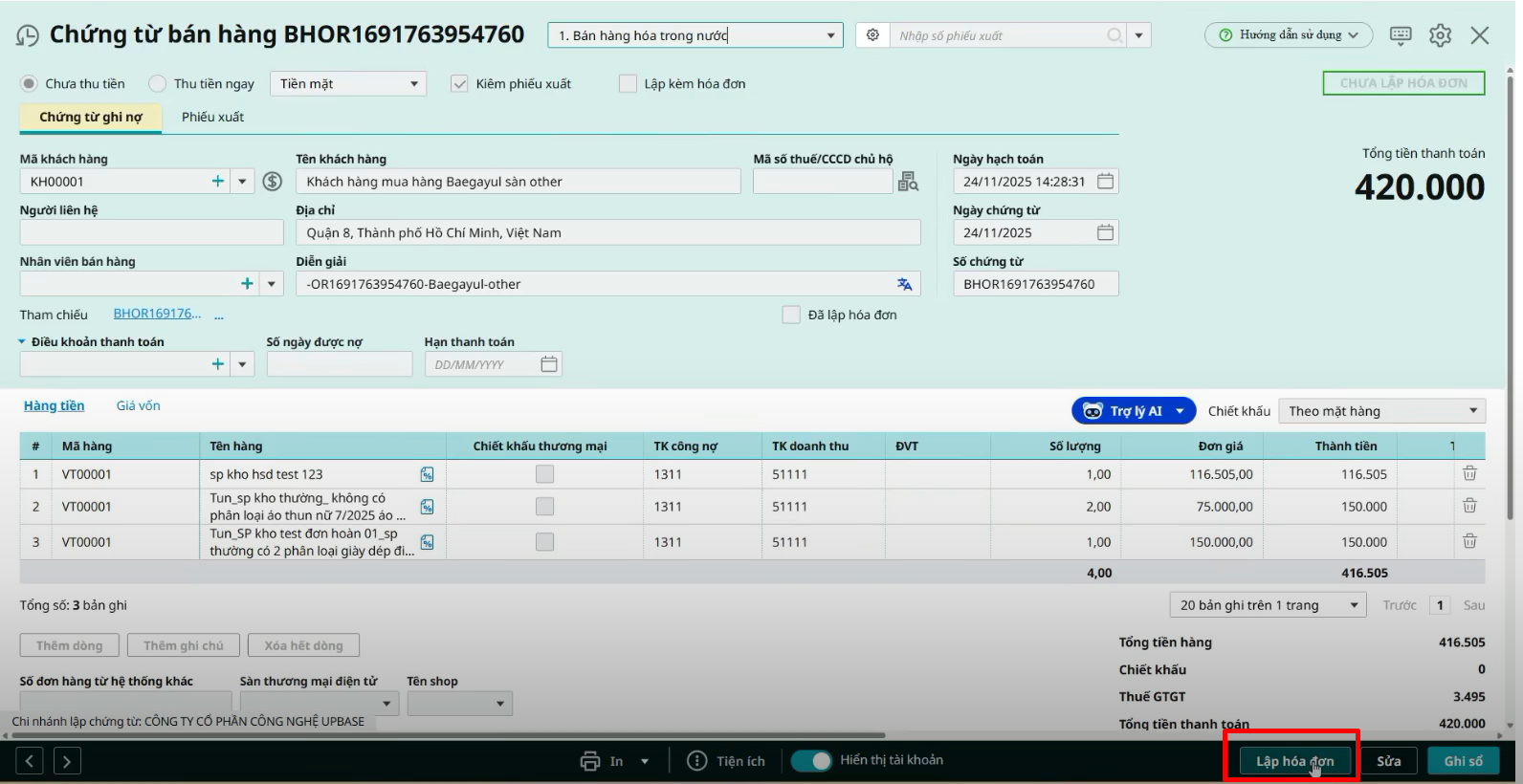The image size is (1523, 784).
Task: Switch to the Phiếu xuất tab
Action: (x=212, y=117)
